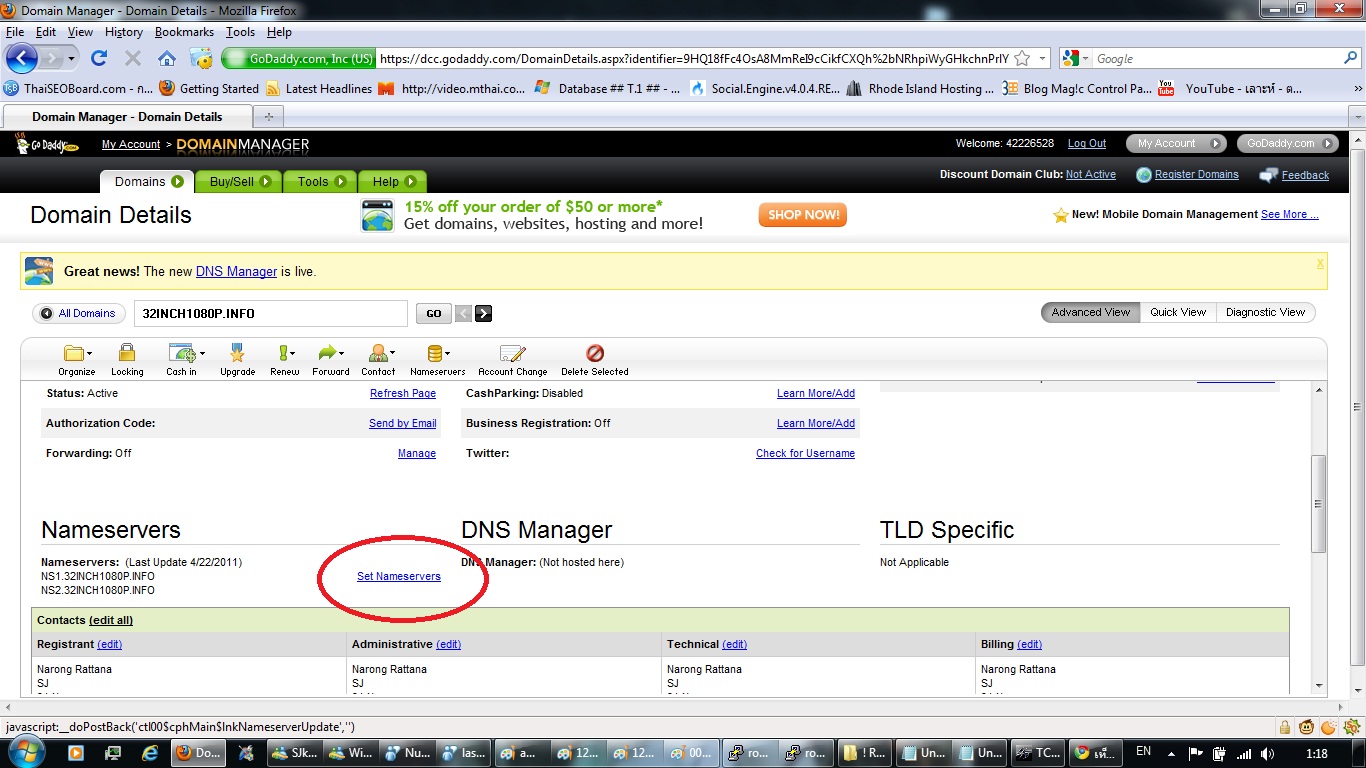Select the Domains navigation tab
Screen dimensions: 1366x768
click(x=148, y=181)
